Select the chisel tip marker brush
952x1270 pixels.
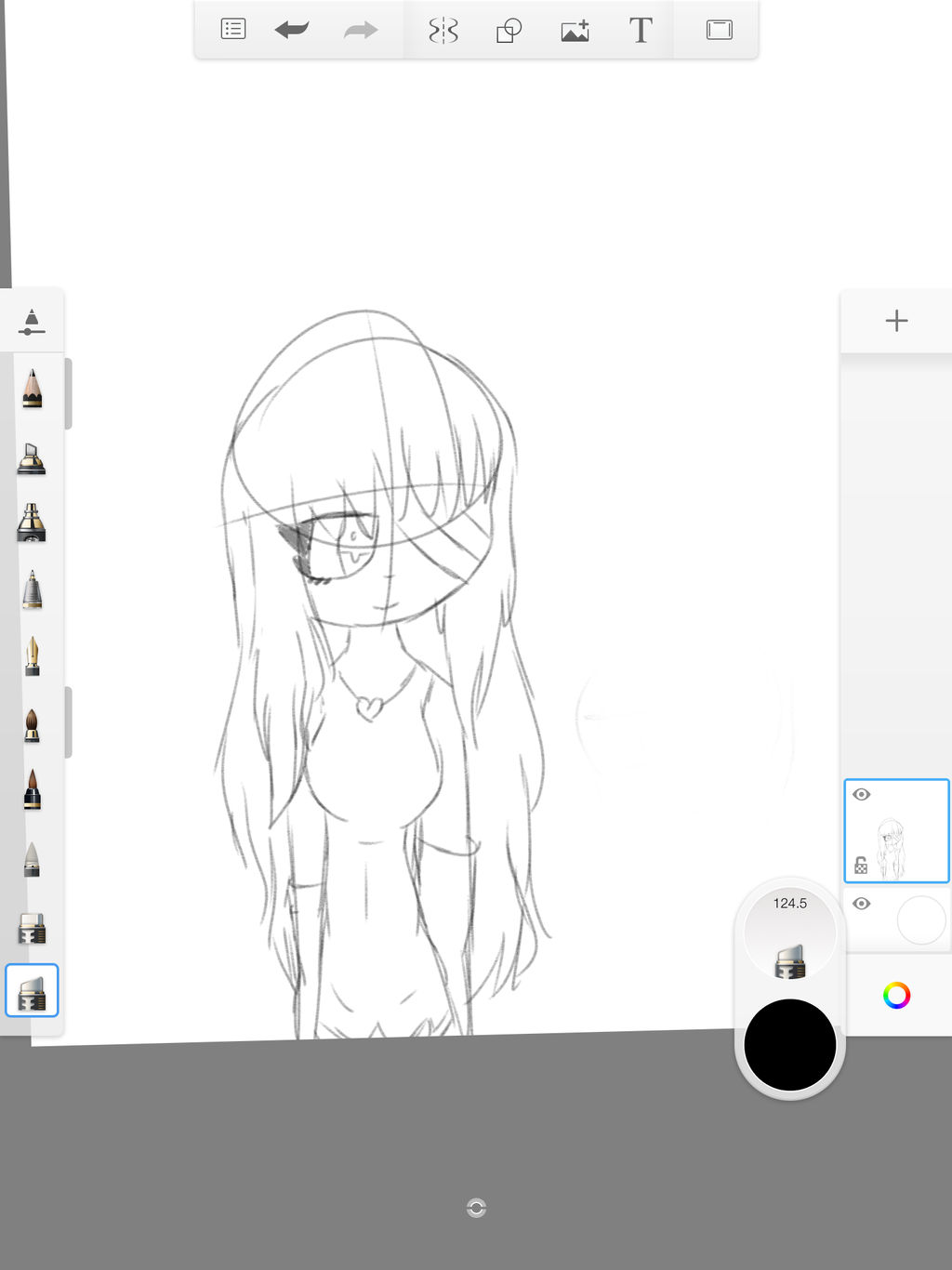pyautogui.click(x=32, y=457)
